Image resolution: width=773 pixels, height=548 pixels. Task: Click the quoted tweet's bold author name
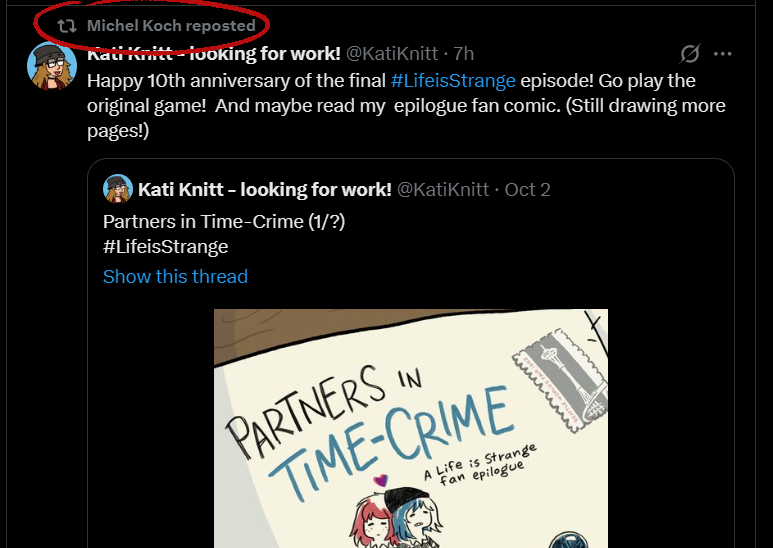[x=265, y=189]
